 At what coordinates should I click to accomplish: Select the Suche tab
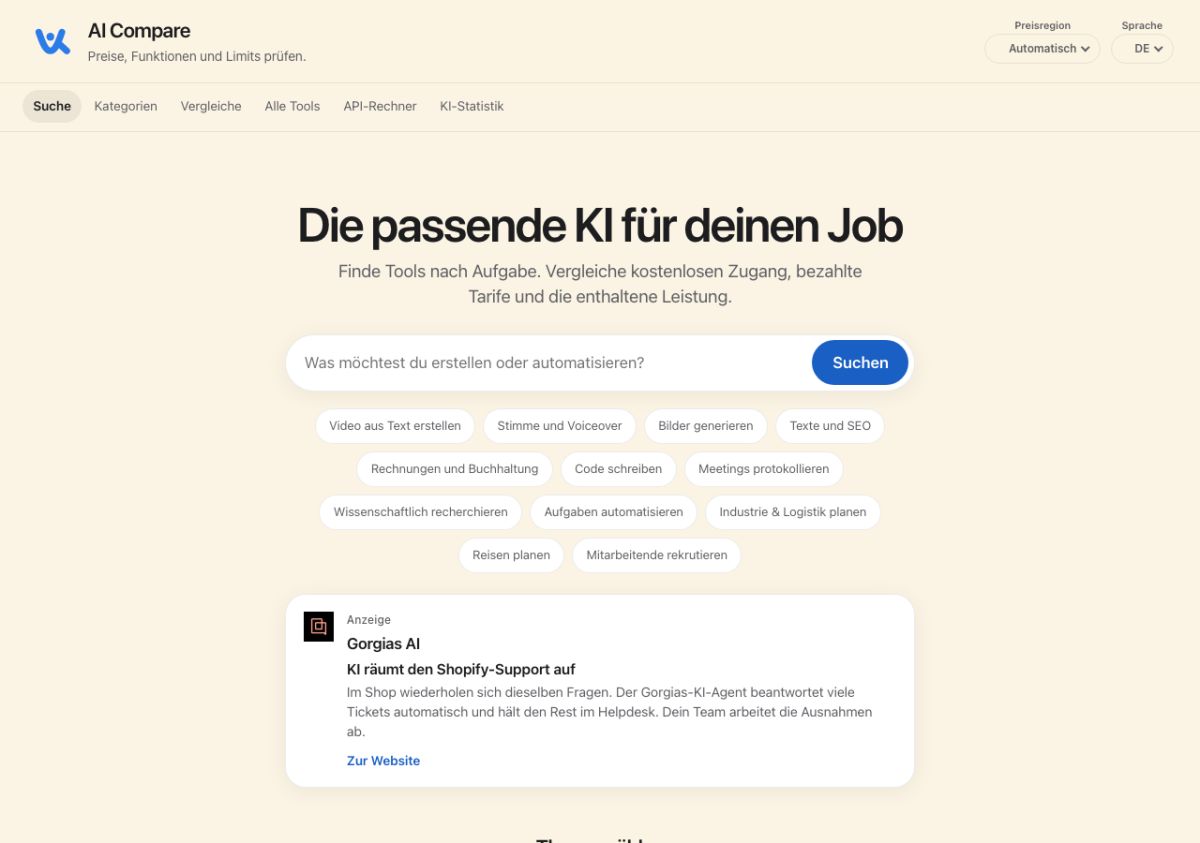click(x=52, y=106)
